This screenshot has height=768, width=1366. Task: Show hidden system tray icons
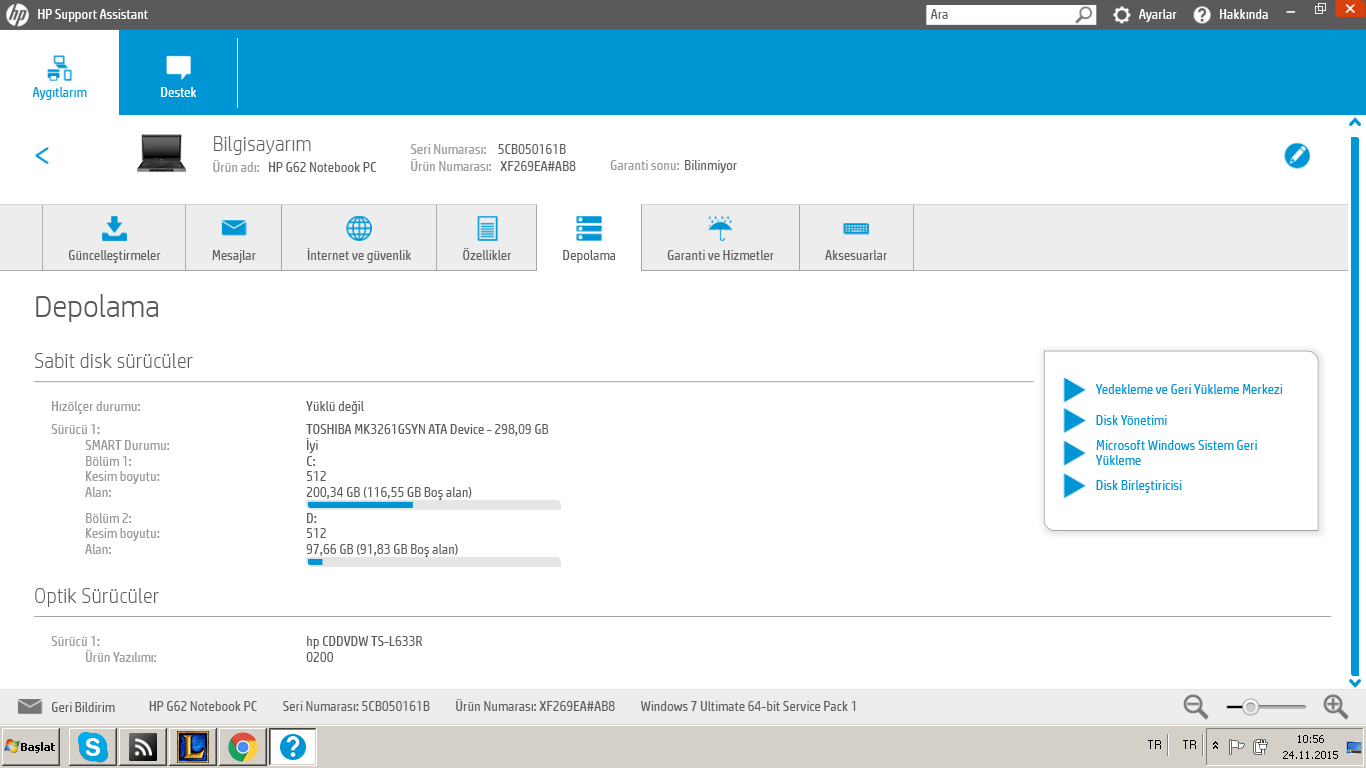pyautogui.click(x=1215, y=746)
